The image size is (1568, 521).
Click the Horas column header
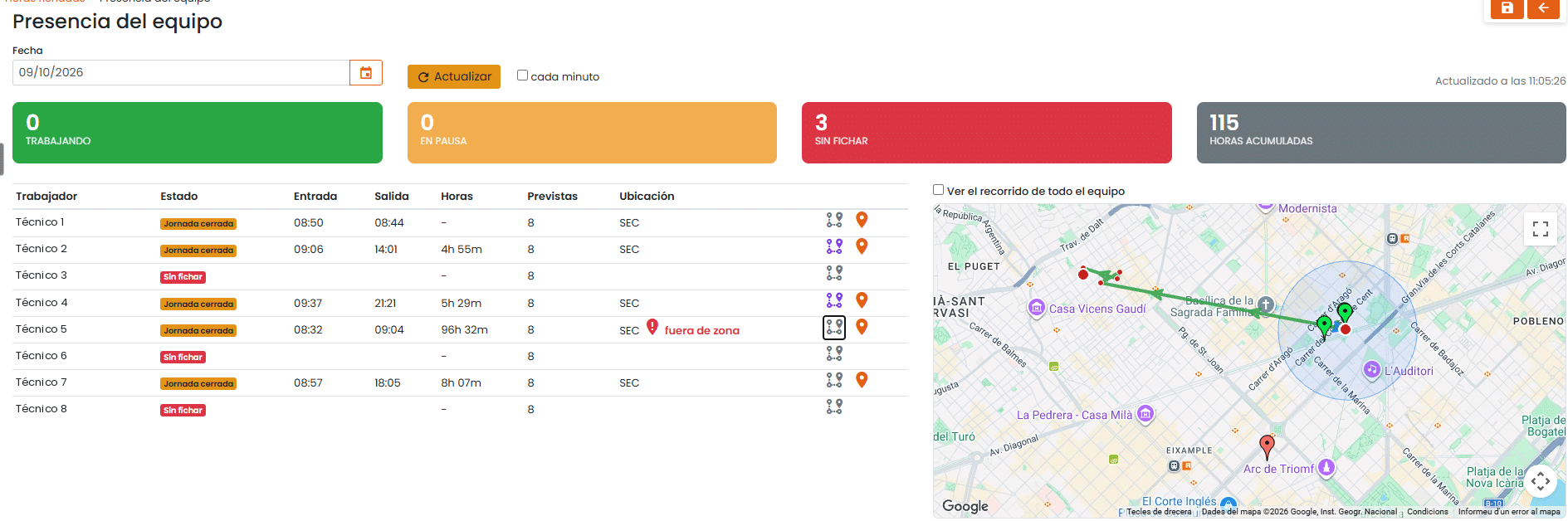pyautogui.click(x=457, y=196)
